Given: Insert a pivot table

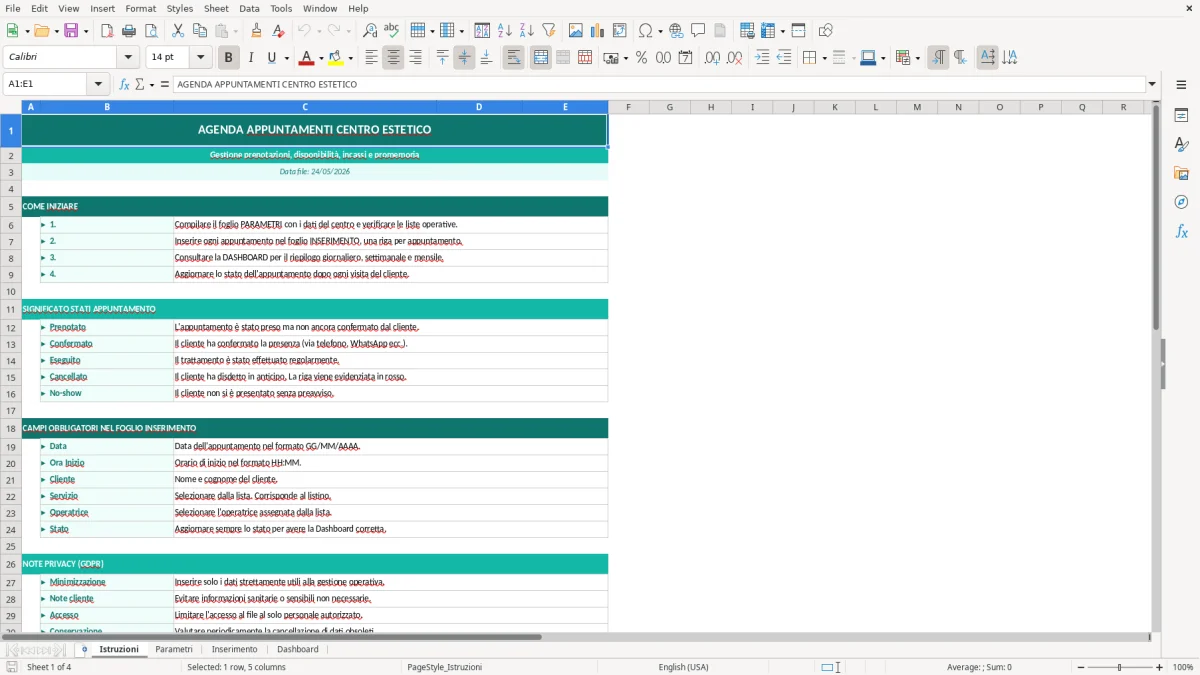Looking at the screenshot, I should [620, 31].
